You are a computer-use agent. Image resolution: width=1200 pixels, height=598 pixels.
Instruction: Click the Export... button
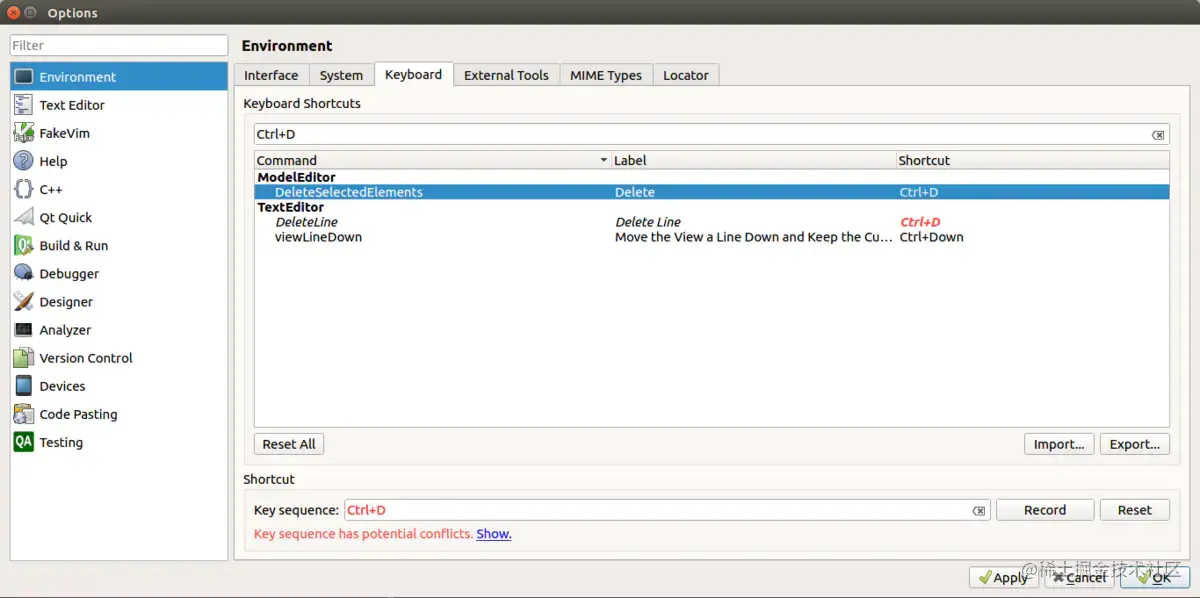click(x=1135, y=444)
